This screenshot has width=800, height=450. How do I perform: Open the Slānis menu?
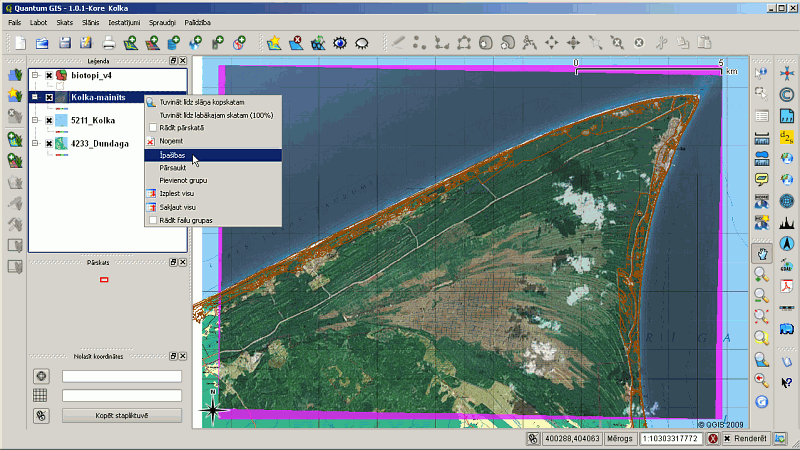91,22
